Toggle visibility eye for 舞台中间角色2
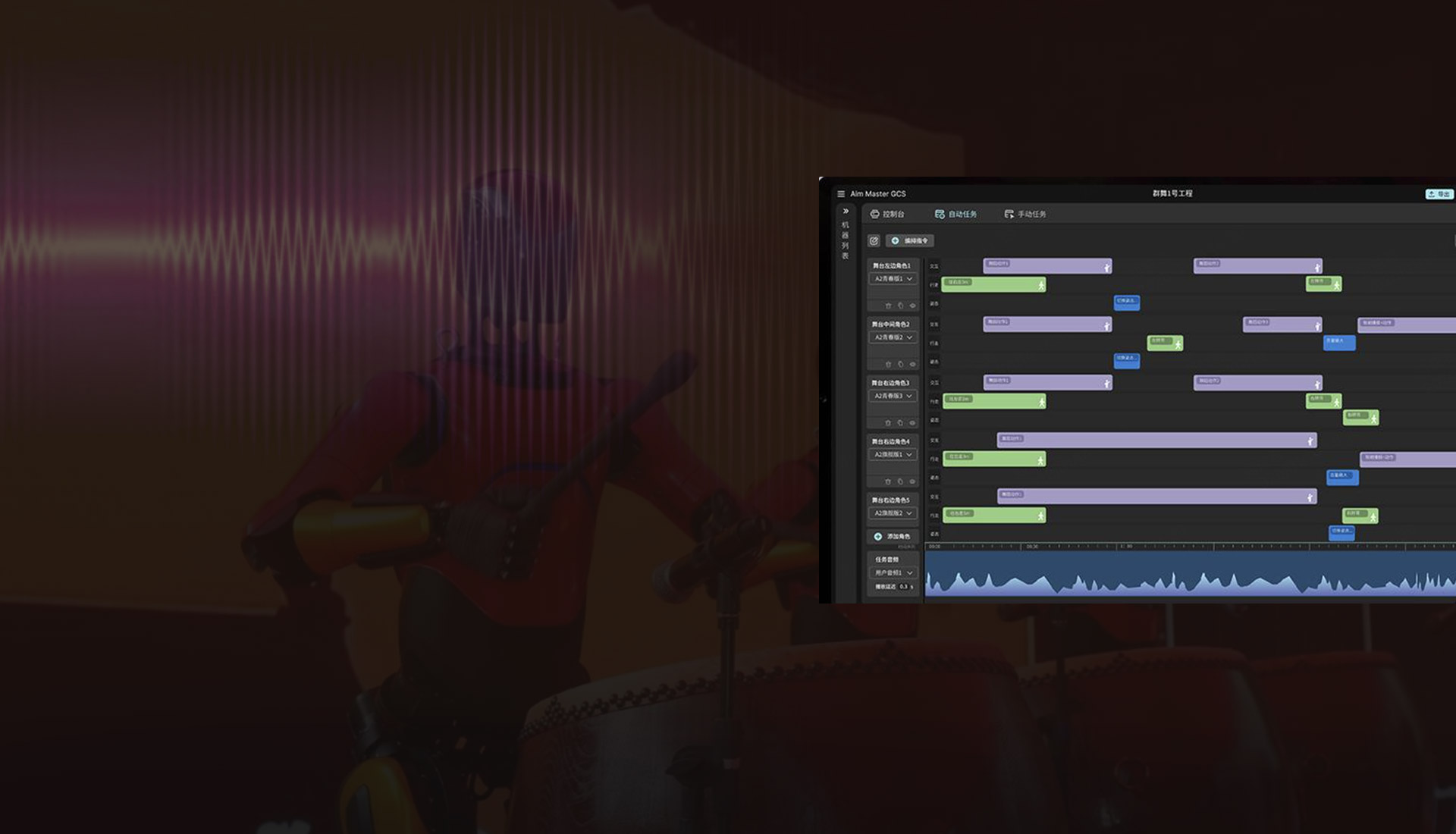 click(x=912, y=364)
